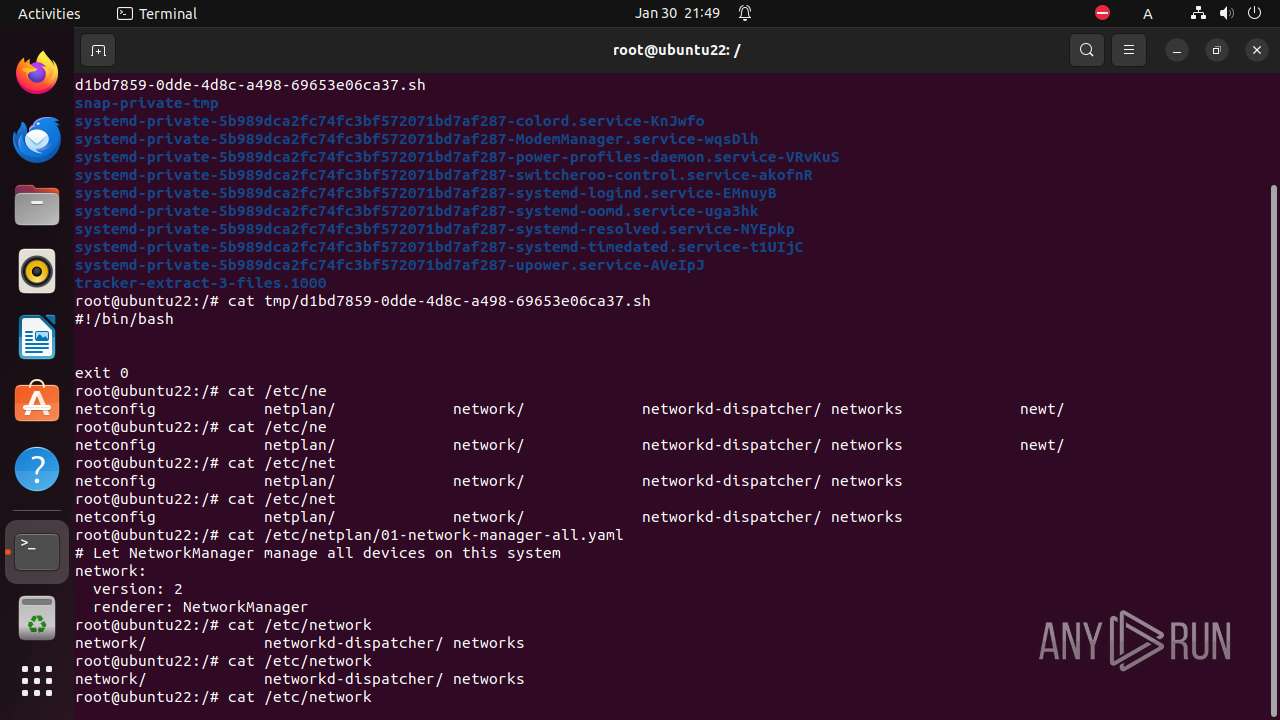Click the power icon in top bar

point(1254,14)
